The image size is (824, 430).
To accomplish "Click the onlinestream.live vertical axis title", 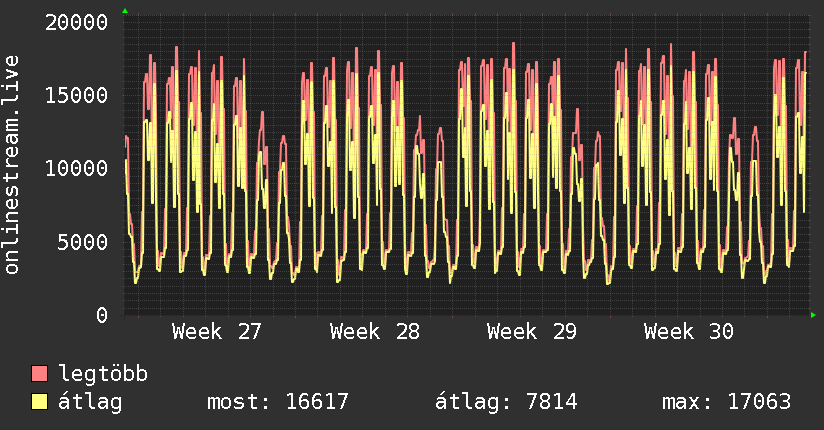I will point(11,165).
